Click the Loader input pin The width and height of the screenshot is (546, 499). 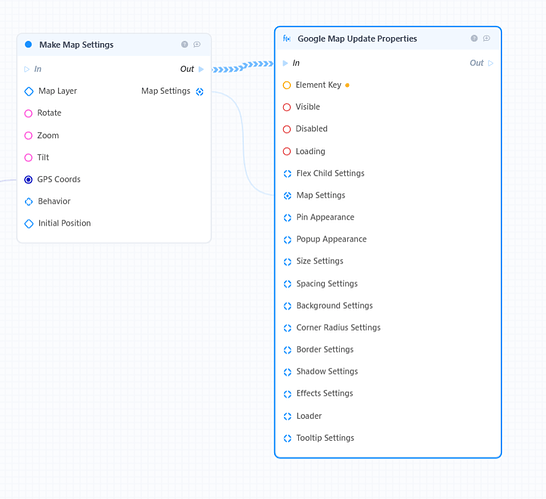287,416
